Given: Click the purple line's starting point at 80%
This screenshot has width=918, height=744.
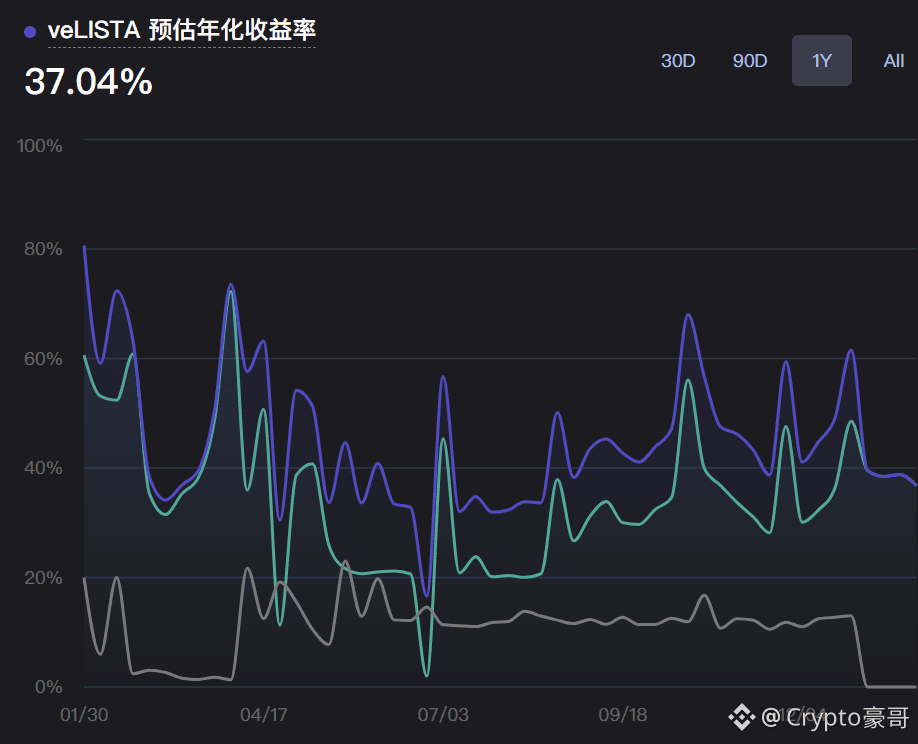Looking at the screenshot, I should 85,247.
